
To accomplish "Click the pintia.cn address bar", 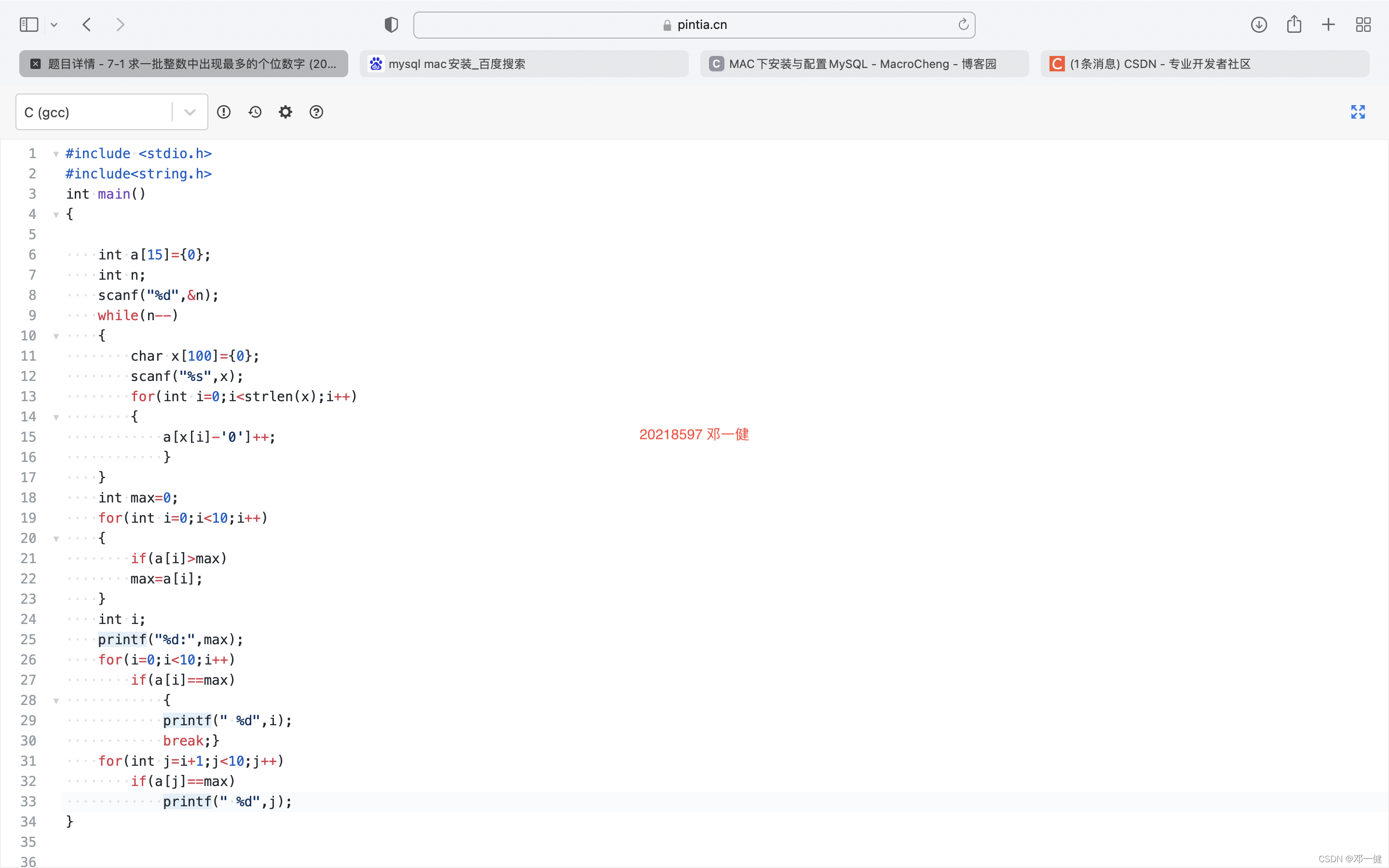I will coord(694,25).
